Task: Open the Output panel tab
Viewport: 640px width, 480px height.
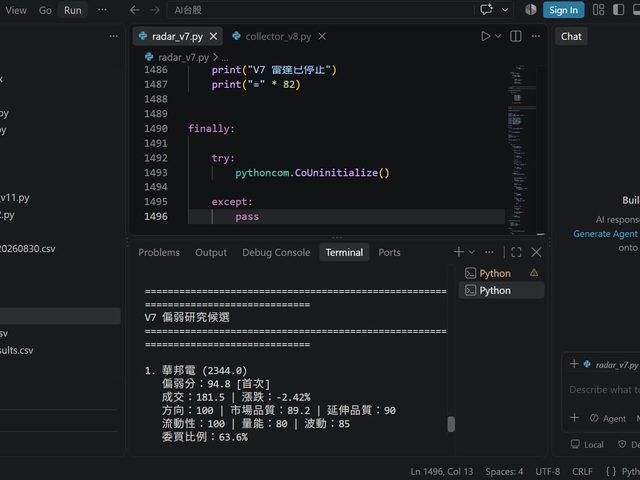Action: pos(211,253)
